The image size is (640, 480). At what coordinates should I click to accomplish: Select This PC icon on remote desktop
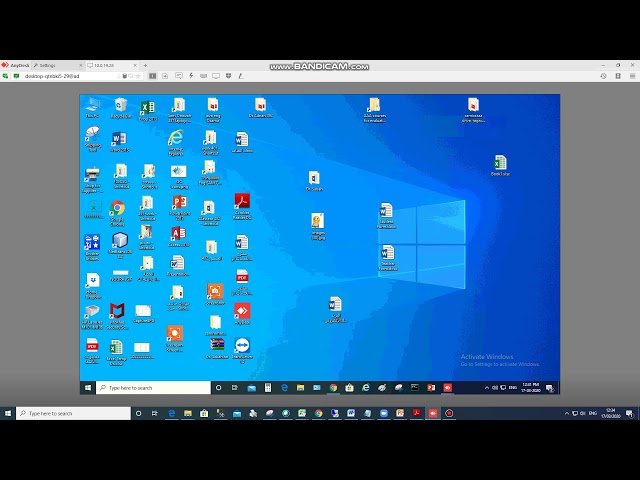pyautogui.click(x=92, y=108)
